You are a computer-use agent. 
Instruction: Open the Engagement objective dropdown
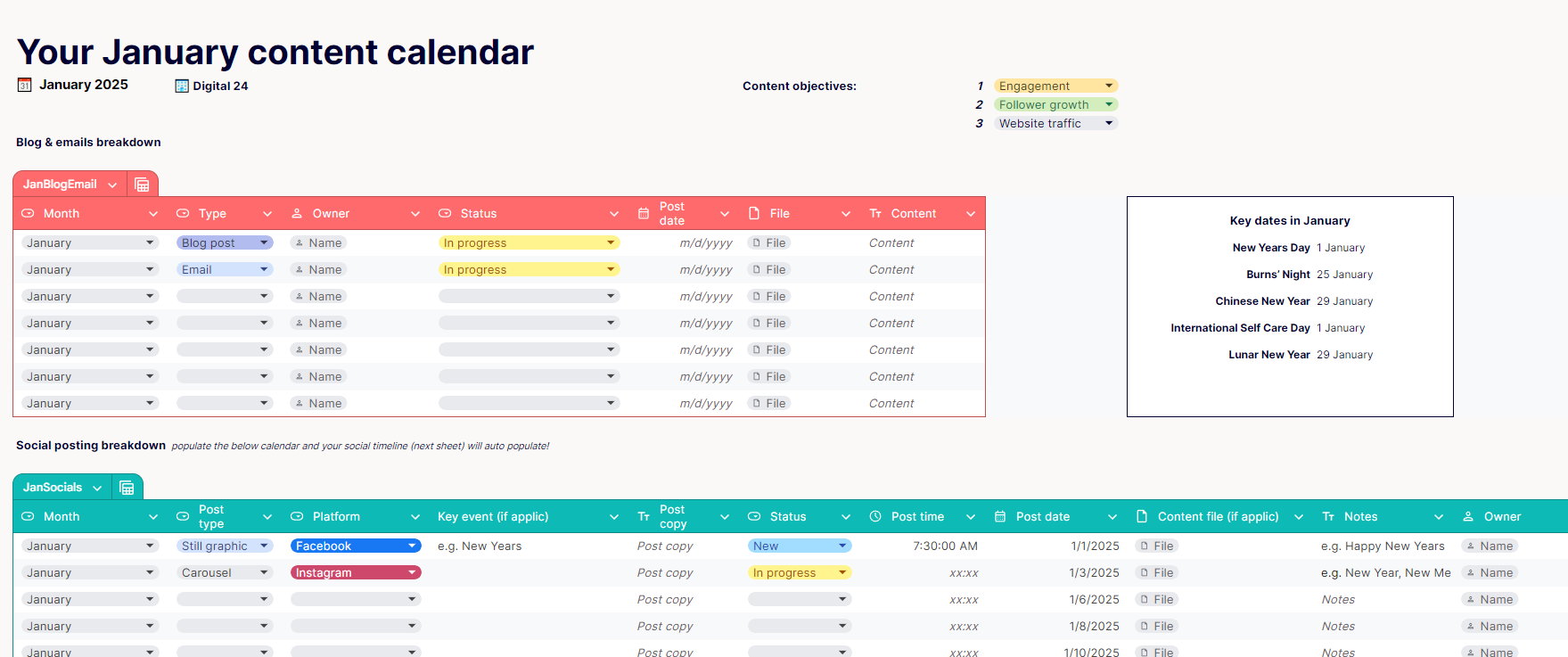click(1109, 86)
